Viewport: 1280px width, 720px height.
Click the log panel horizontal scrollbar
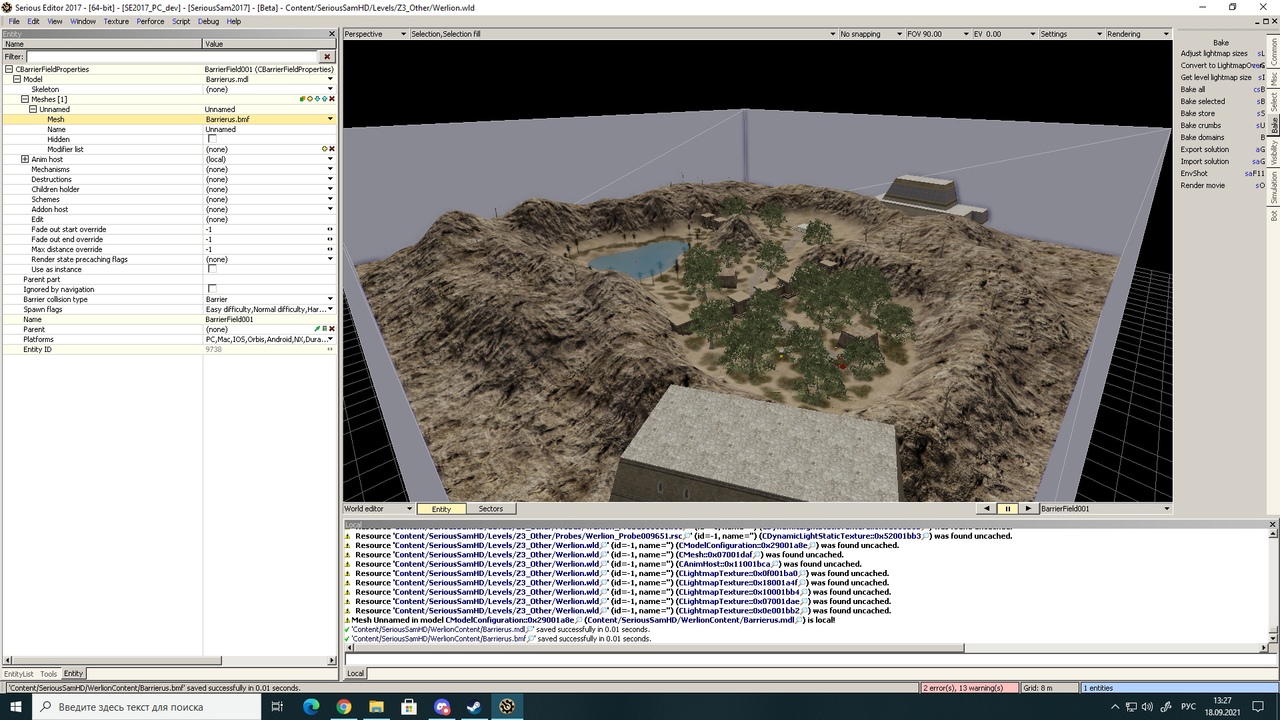(660, 648)
